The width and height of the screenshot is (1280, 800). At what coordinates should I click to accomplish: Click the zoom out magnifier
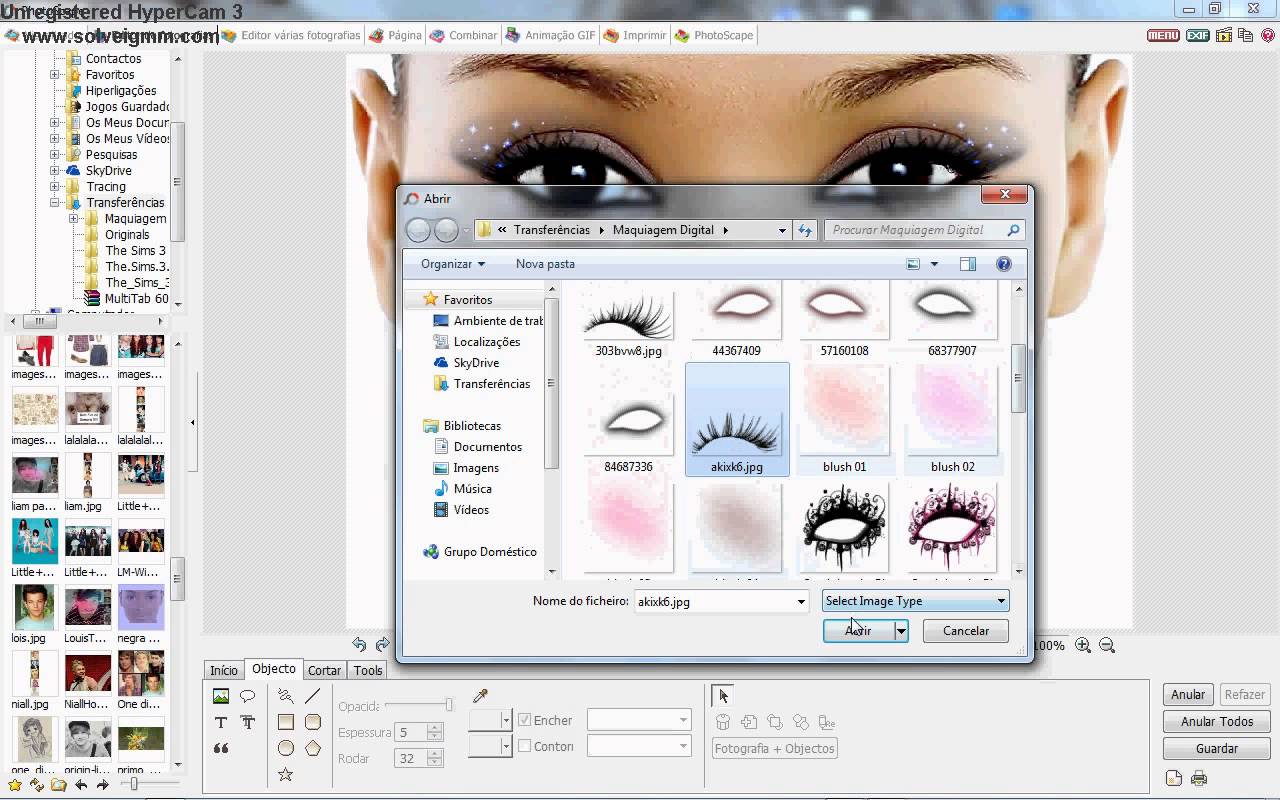tap(1107, 646)
